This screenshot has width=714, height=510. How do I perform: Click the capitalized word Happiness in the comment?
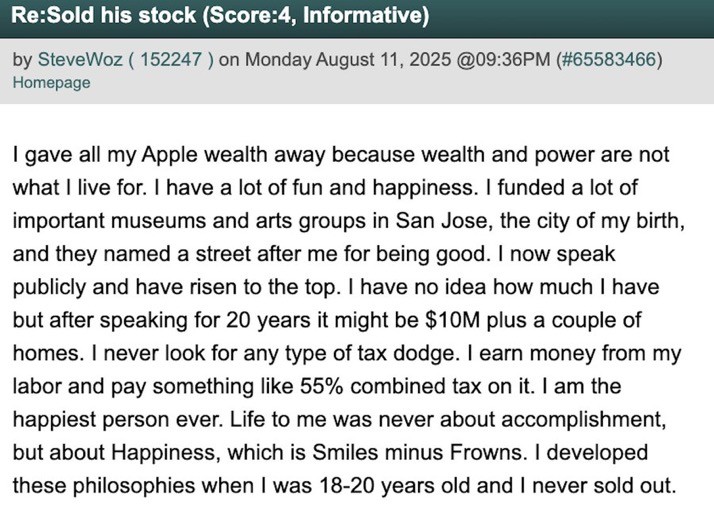166,454
